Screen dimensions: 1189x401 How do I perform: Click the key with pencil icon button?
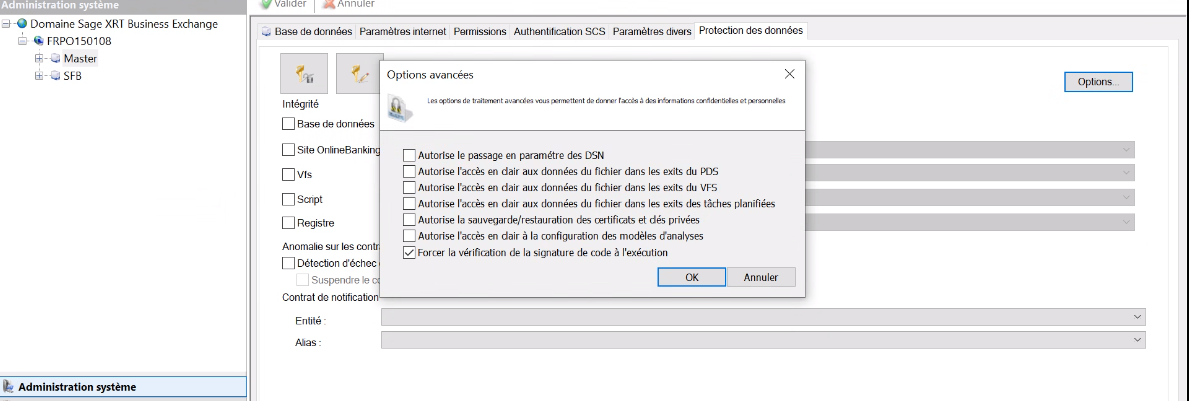pyautogui.click(x=359, y=74)
